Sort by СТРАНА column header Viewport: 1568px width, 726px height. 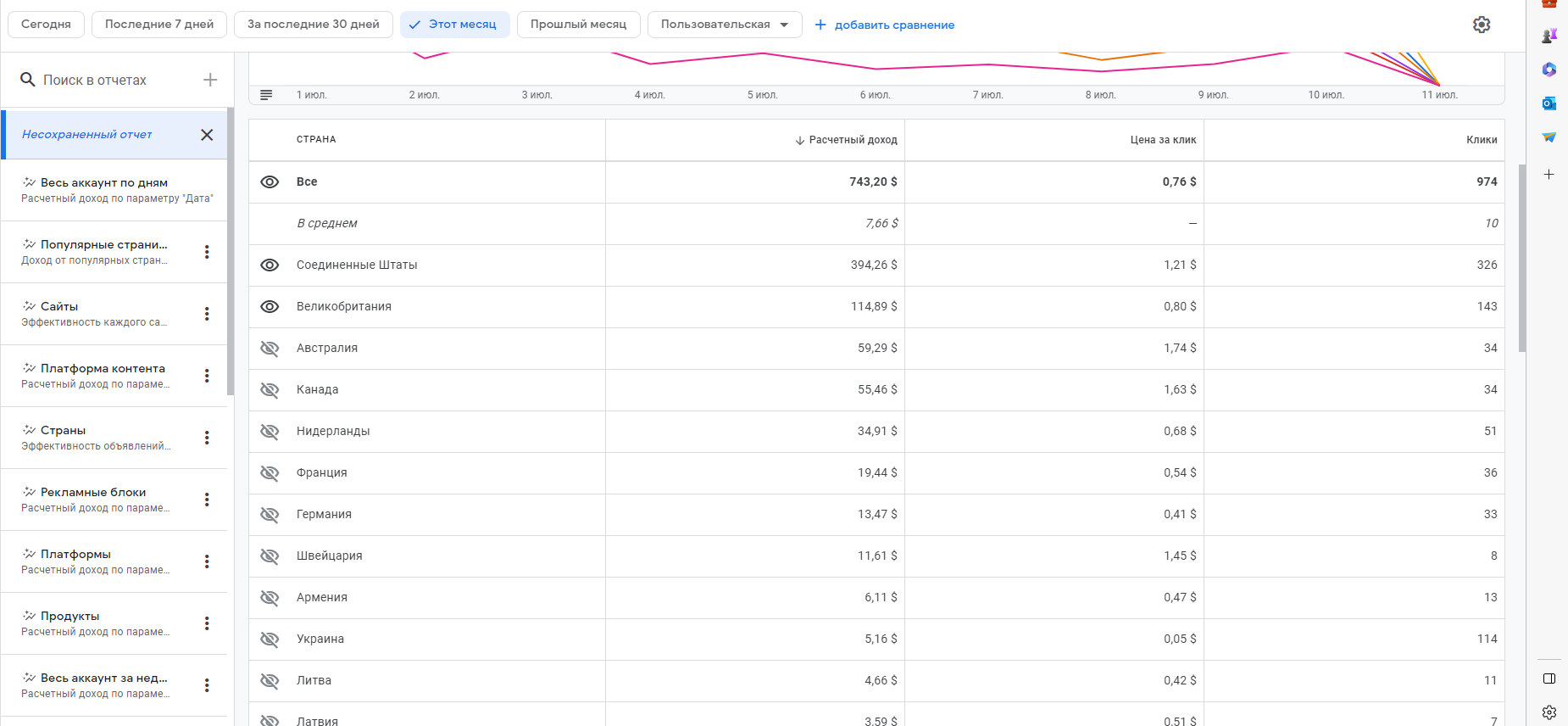pos(316,139)
